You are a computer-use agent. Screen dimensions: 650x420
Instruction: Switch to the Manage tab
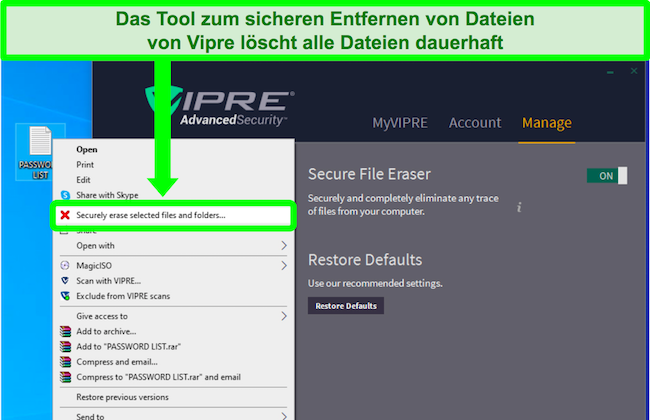546,123
